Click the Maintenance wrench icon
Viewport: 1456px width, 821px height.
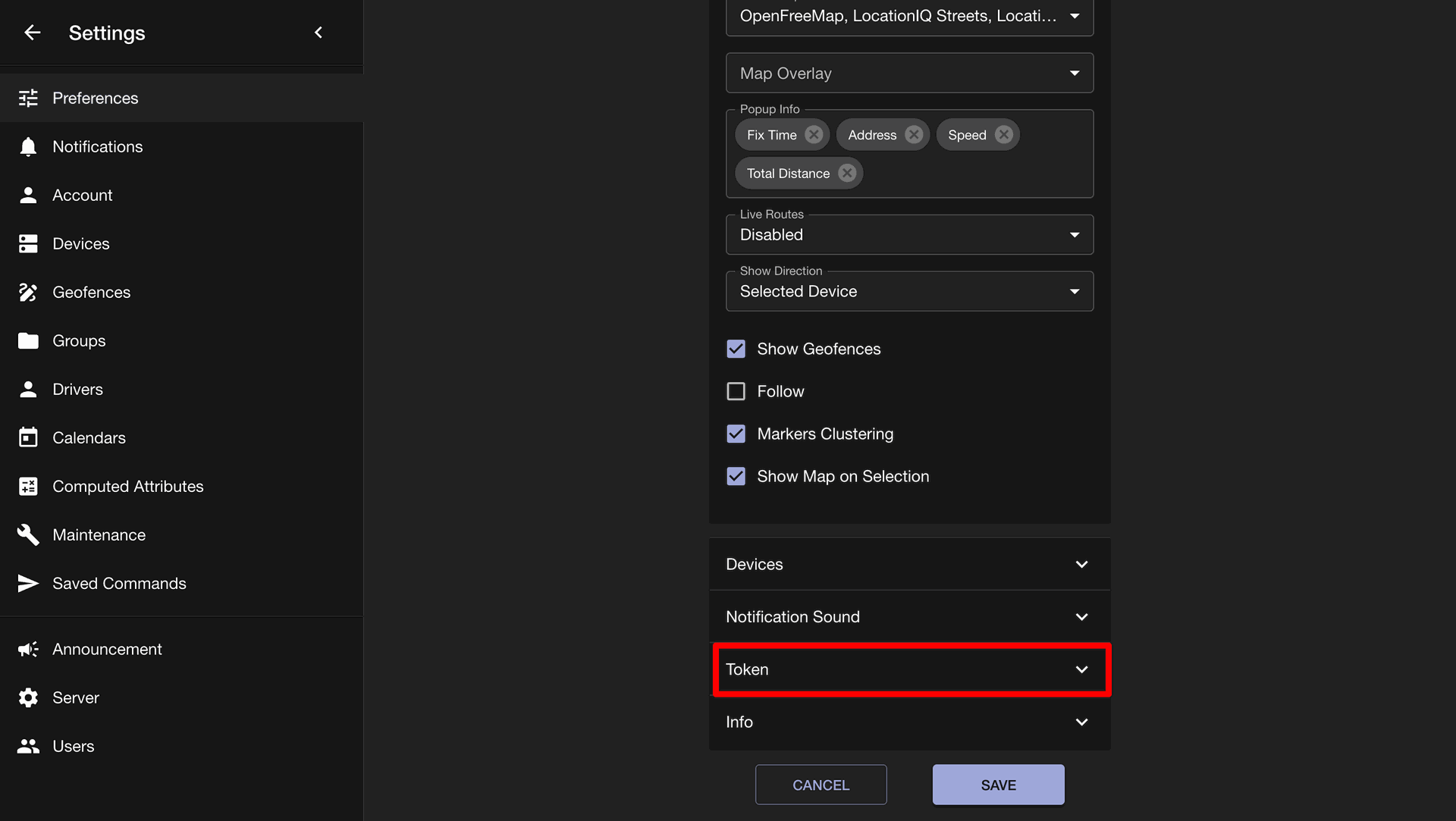click(x=28, y=534)
